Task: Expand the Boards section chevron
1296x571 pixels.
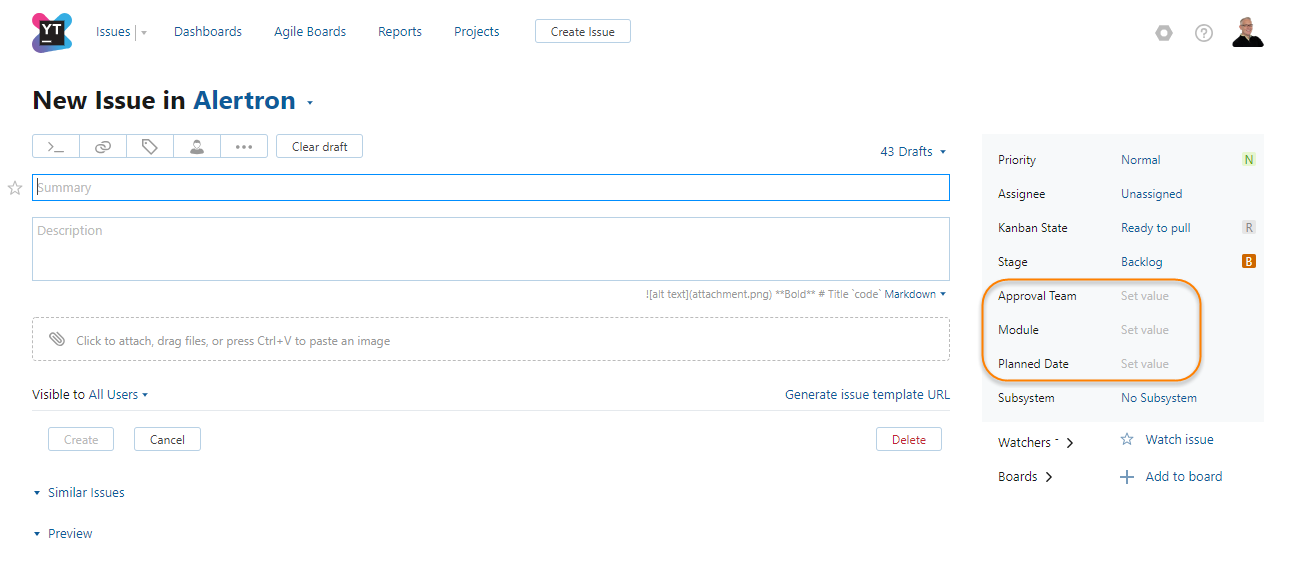Action: pyautogui.click(x=1049, y=477)
